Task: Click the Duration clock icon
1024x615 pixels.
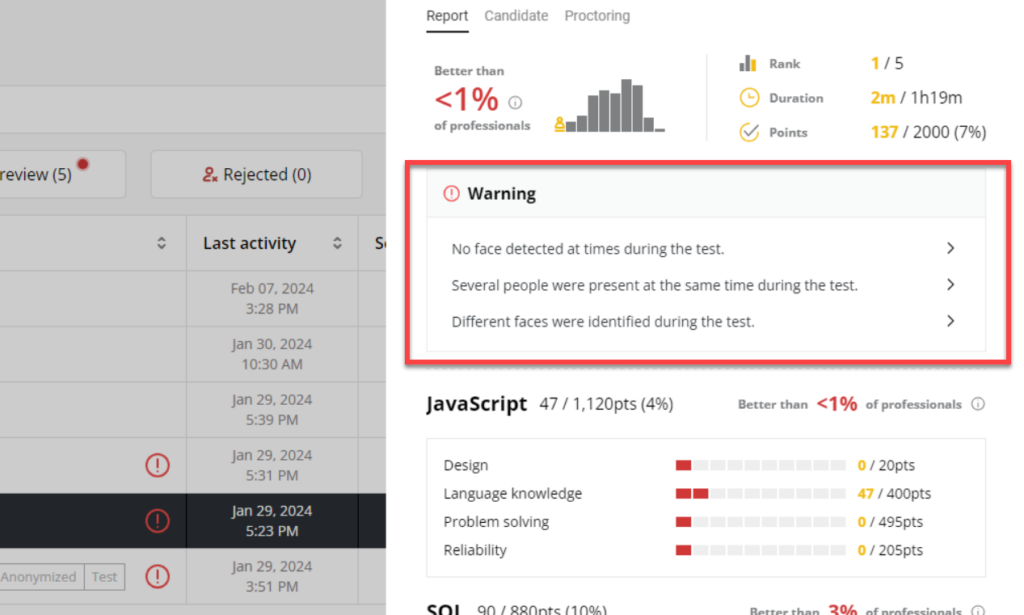Action: tap(748, 97)
